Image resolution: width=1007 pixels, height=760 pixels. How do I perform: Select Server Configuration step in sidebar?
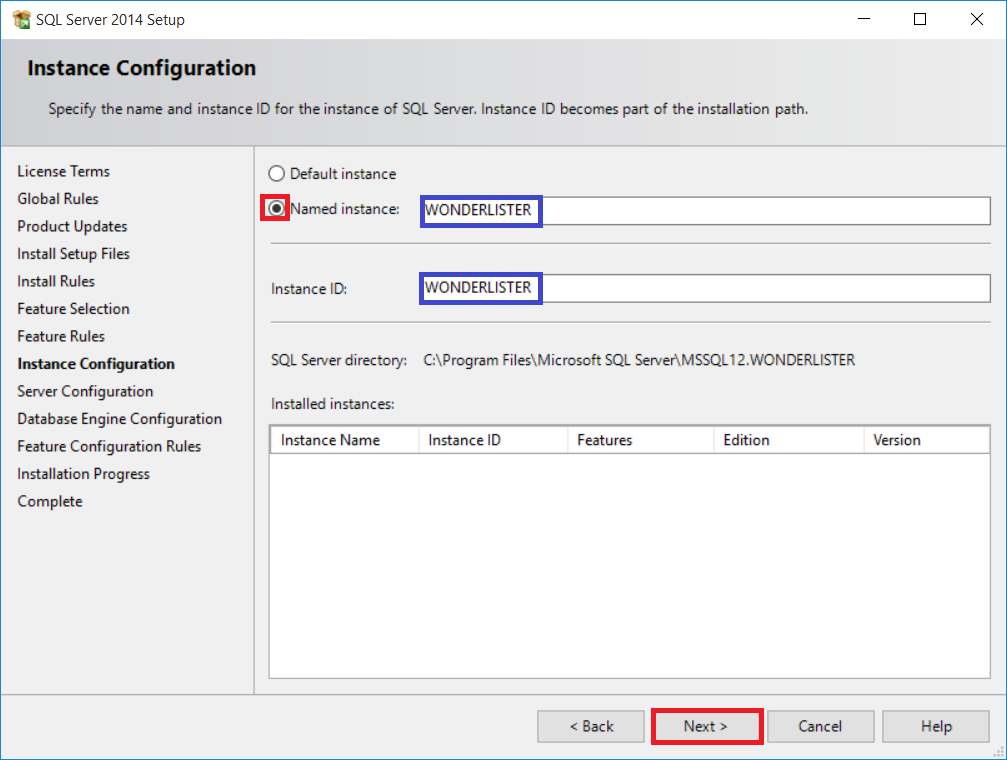[85, 392]
